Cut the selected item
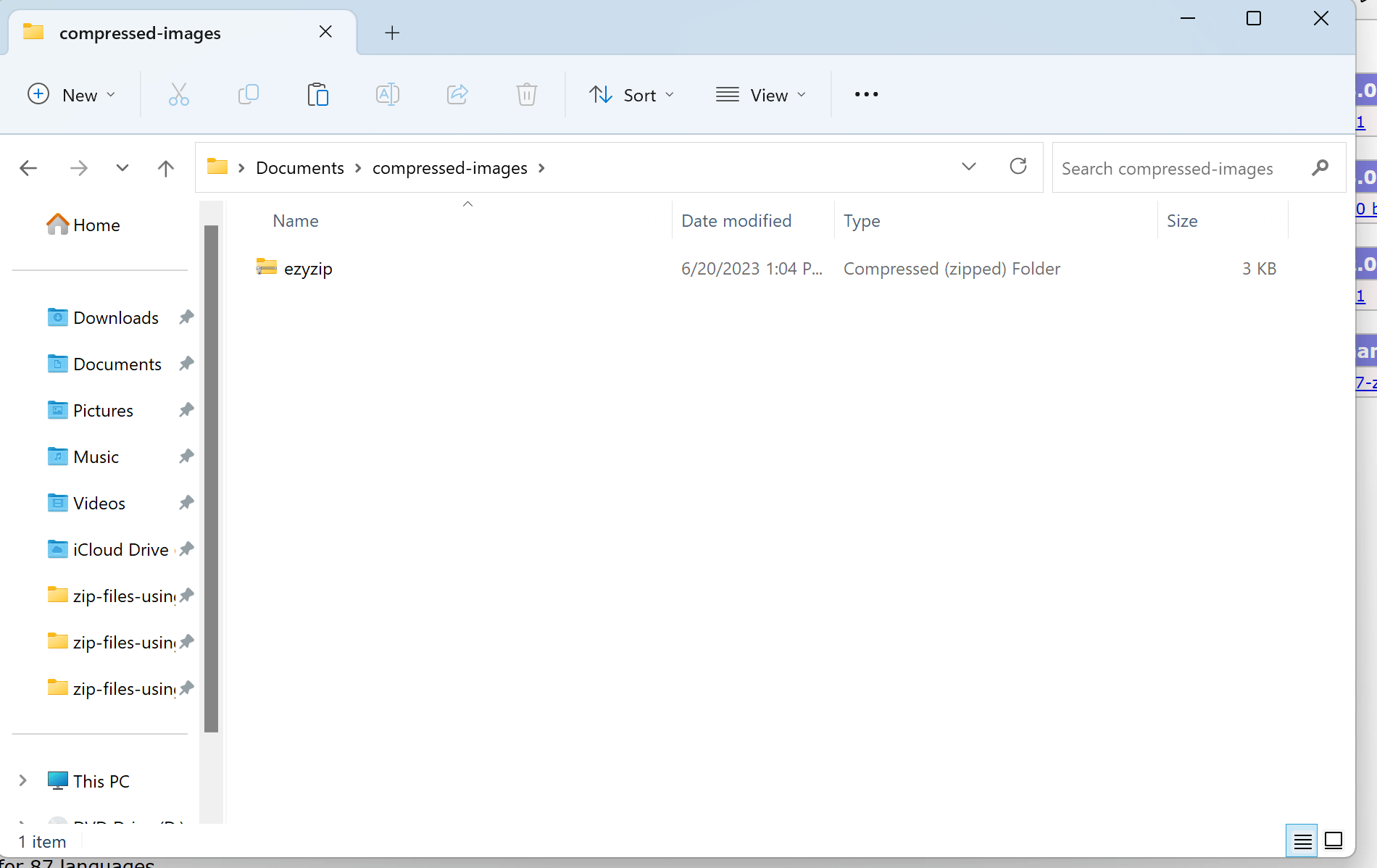1377x868 pixels. (x=179, y=94)
